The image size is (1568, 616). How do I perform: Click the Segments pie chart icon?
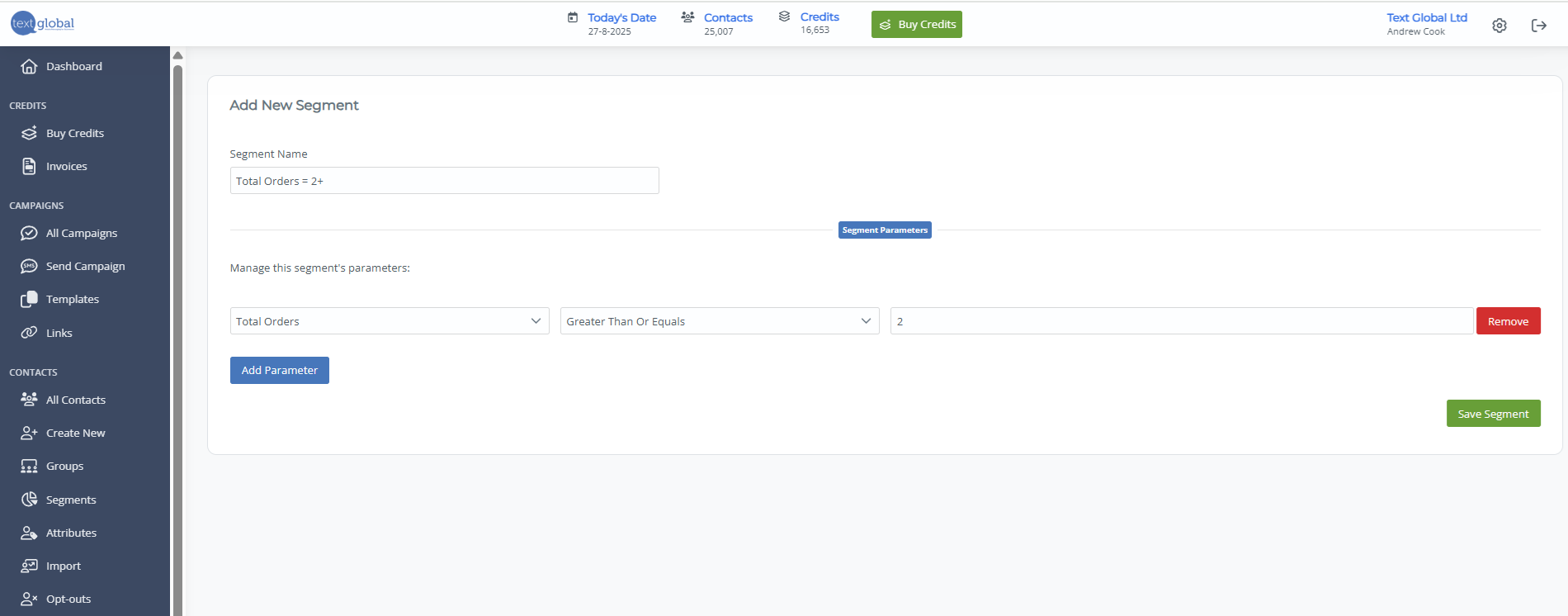pyautogui.click(x=29, y=500)
